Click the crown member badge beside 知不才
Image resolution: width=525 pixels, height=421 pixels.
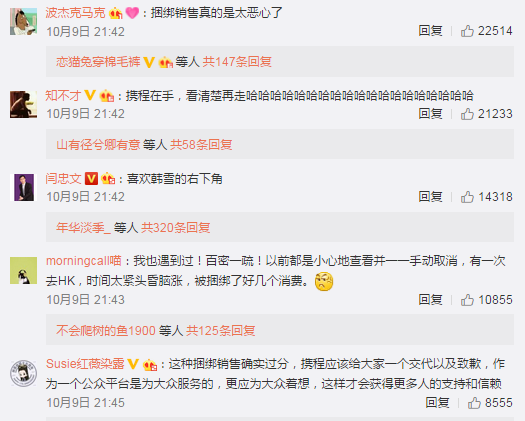107,96
